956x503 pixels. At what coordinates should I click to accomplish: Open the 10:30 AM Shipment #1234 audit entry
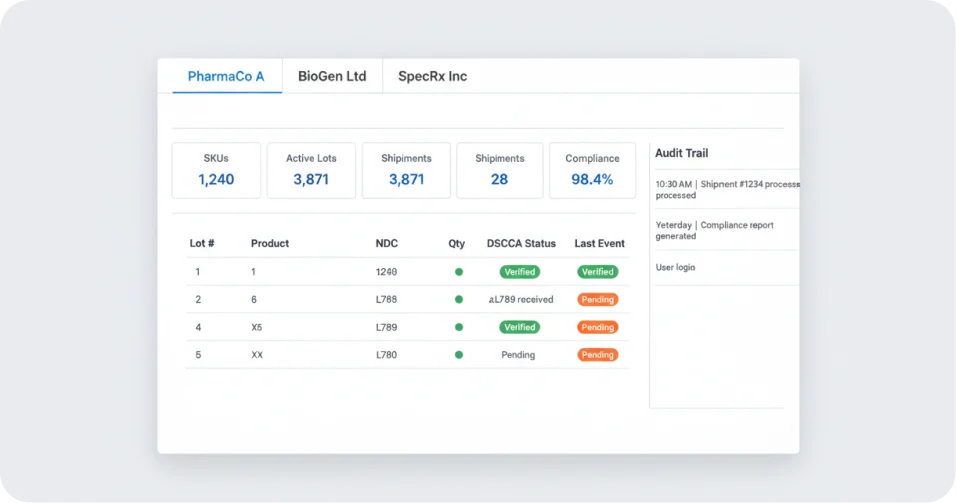727,190
